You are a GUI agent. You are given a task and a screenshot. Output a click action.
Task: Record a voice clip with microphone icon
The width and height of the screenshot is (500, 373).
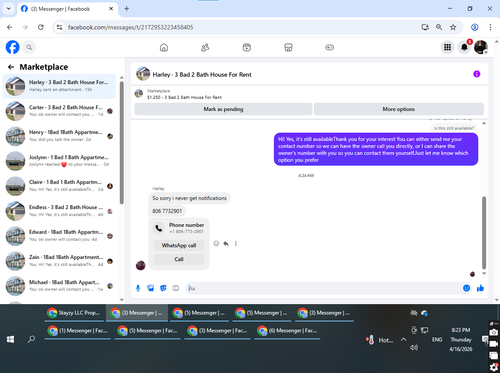(138, 288)
